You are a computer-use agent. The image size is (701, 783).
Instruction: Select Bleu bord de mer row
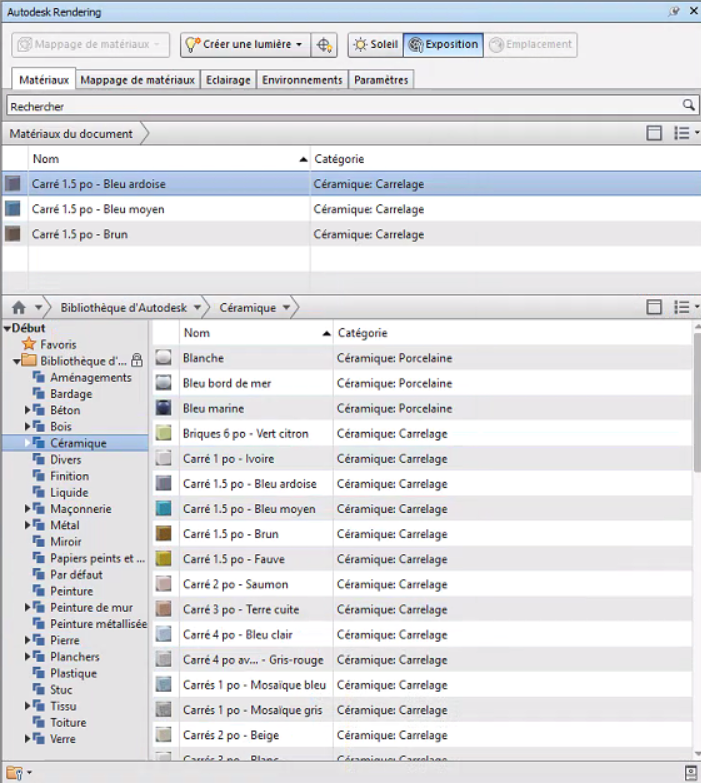422,383
